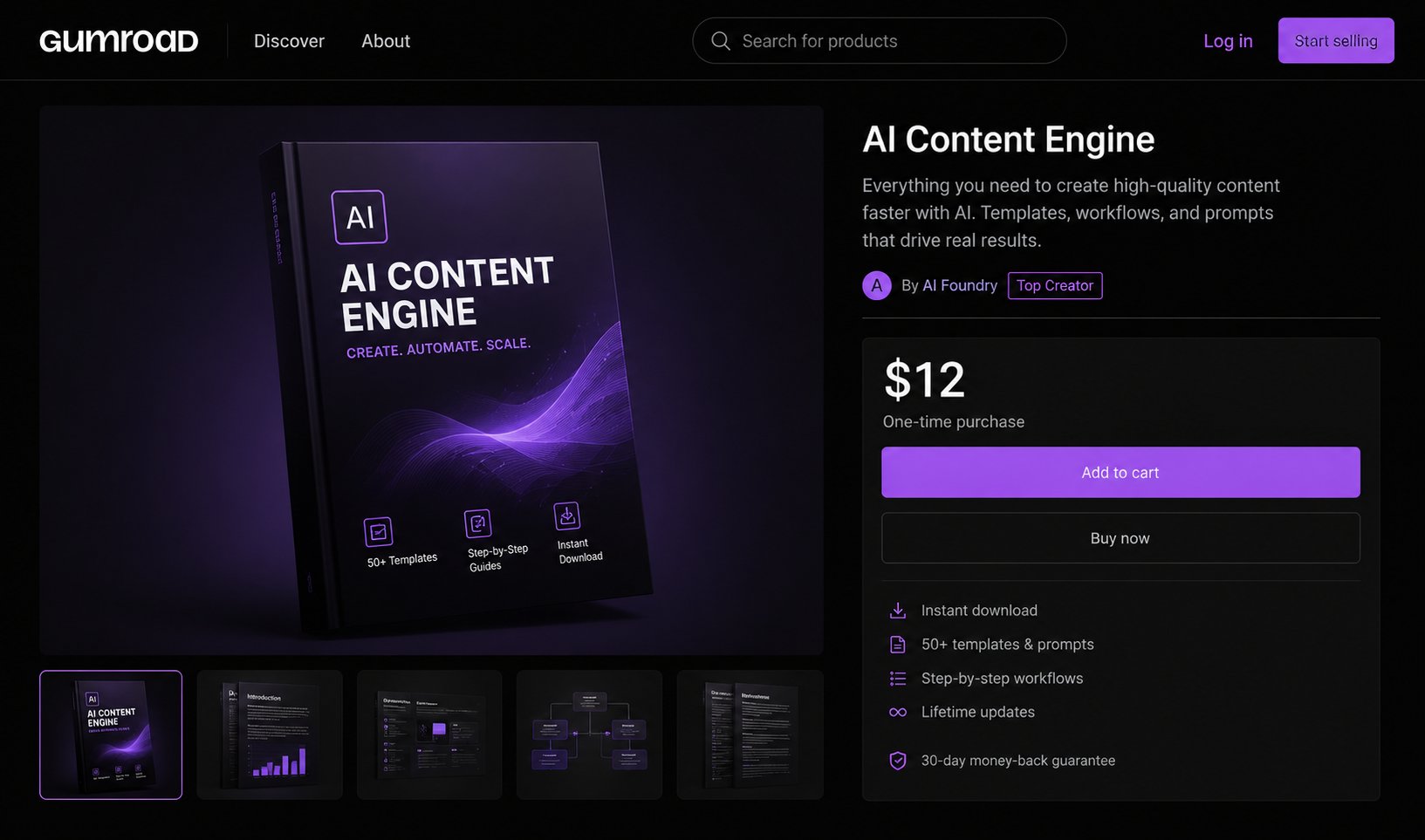Click the Instant download arrow icon
Screen dimensions: 1425x840
[897, 611]
